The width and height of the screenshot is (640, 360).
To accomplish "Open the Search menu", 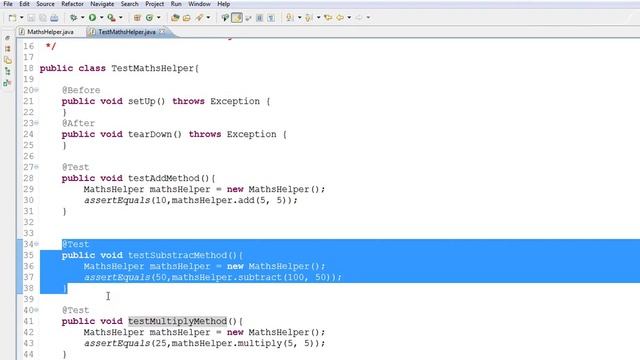I will [129, 4].
